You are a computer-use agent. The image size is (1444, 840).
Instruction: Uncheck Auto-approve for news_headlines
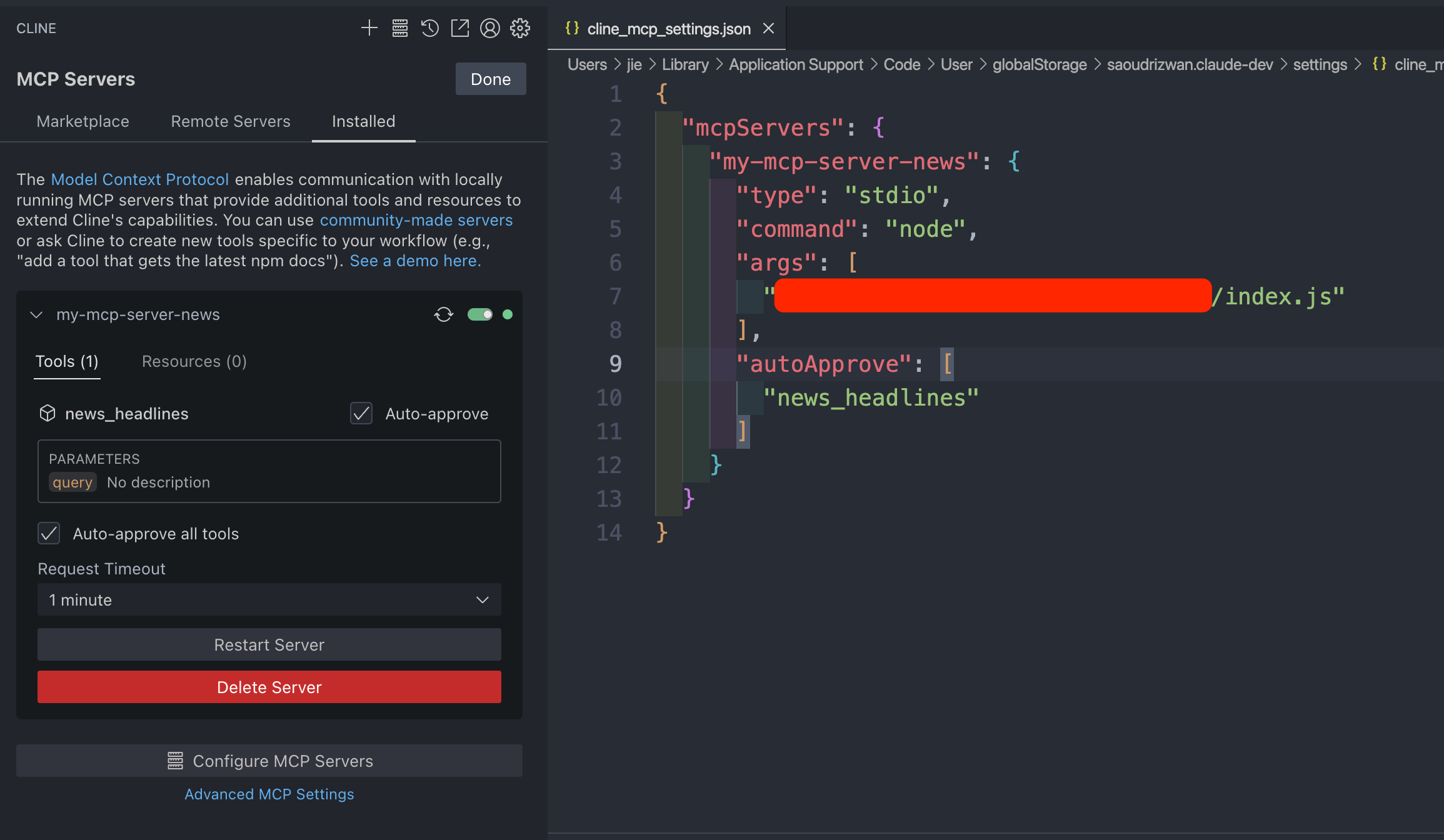coord(361,413)
